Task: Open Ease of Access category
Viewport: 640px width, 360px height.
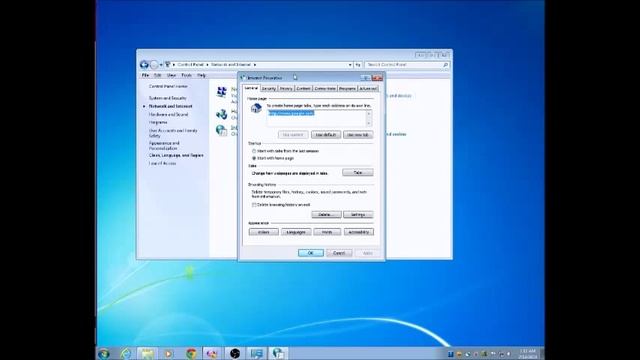Action: 162,163
